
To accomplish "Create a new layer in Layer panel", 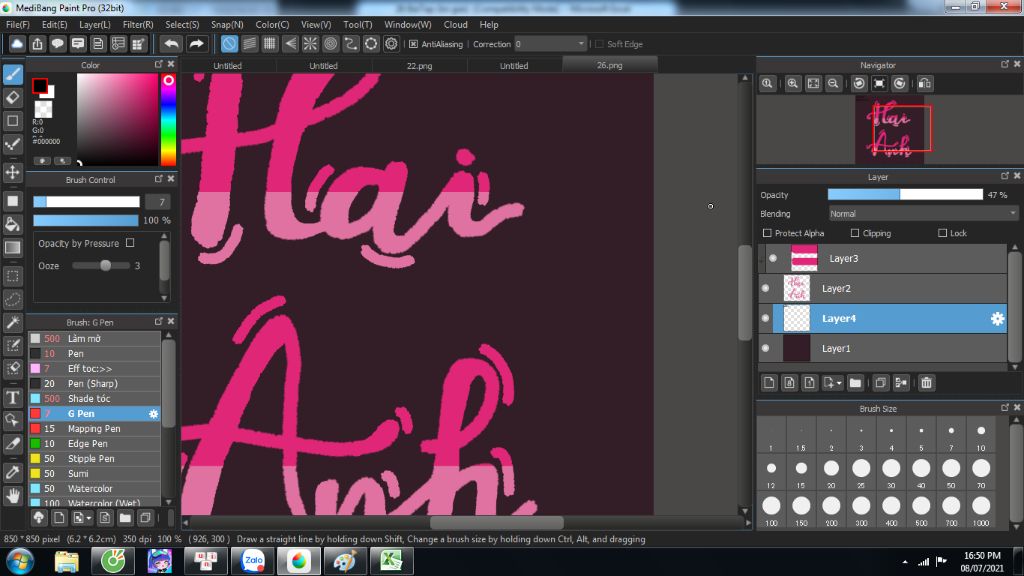I will [x=769, y=383].
